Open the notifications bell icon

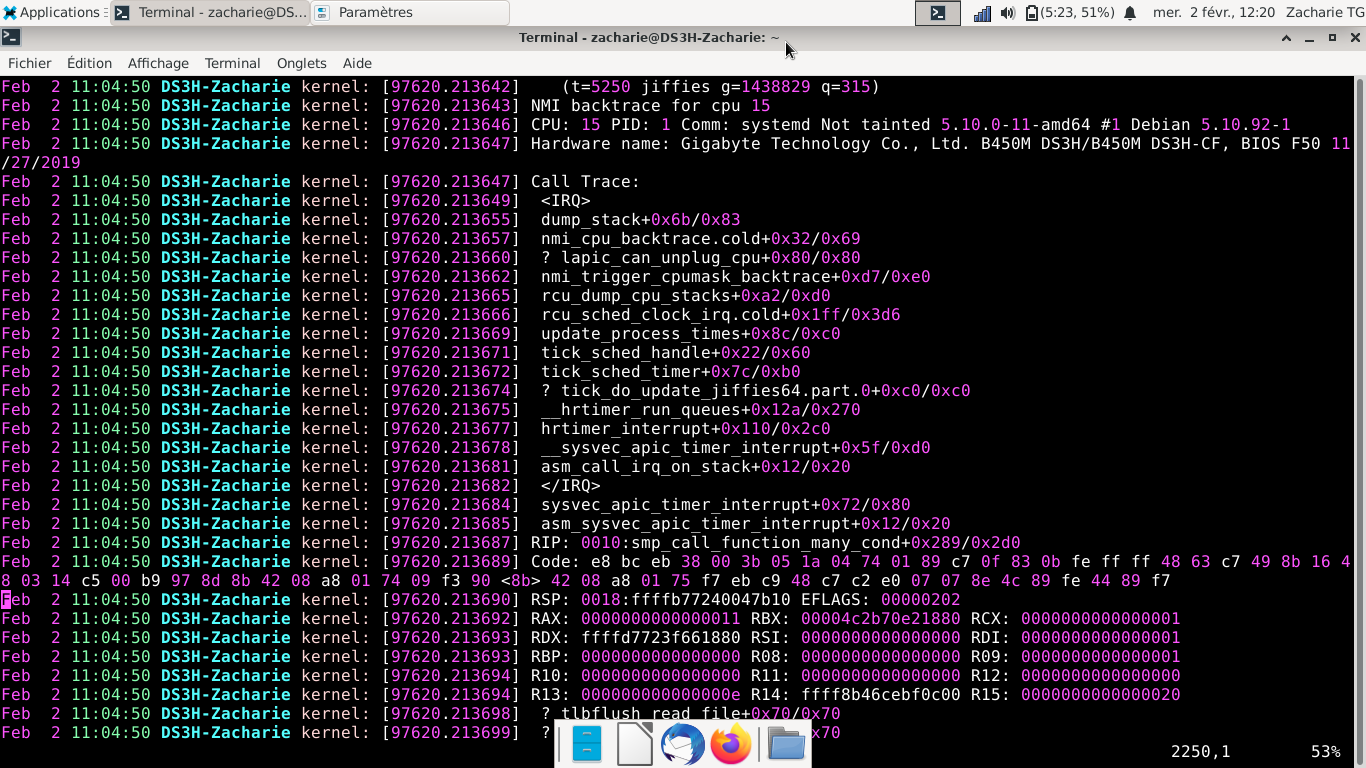click(x=1131, y=13)
